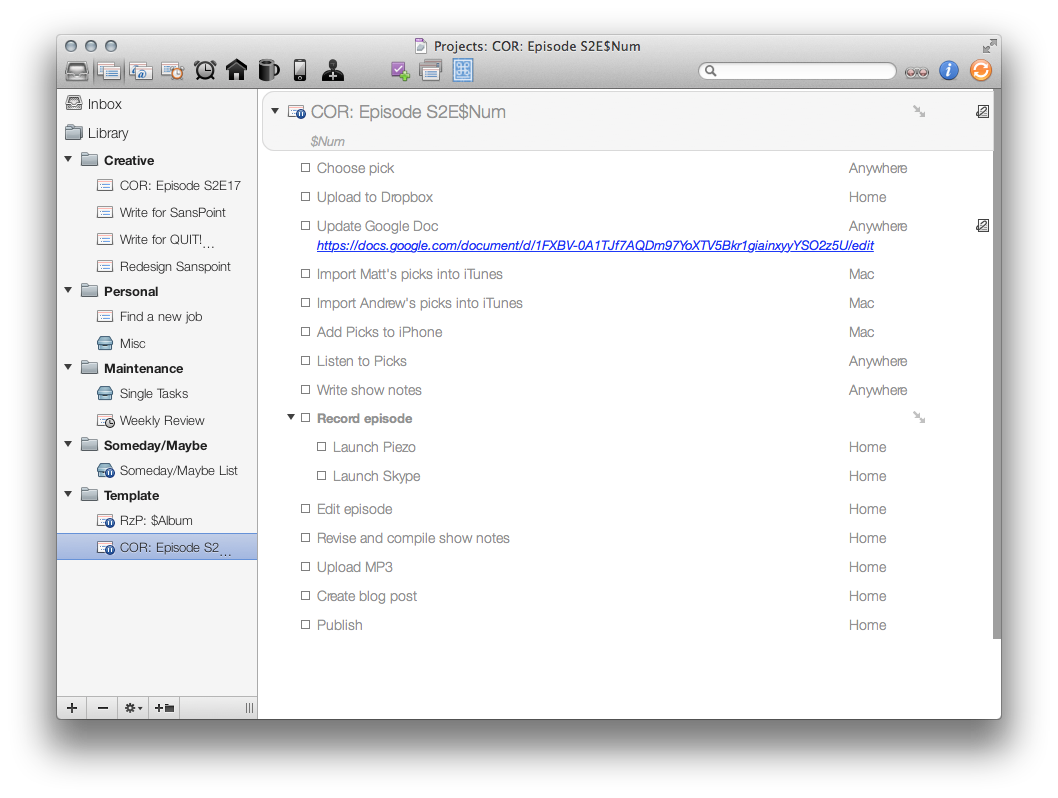Open the blue Inspector info icon

[949, 70]
